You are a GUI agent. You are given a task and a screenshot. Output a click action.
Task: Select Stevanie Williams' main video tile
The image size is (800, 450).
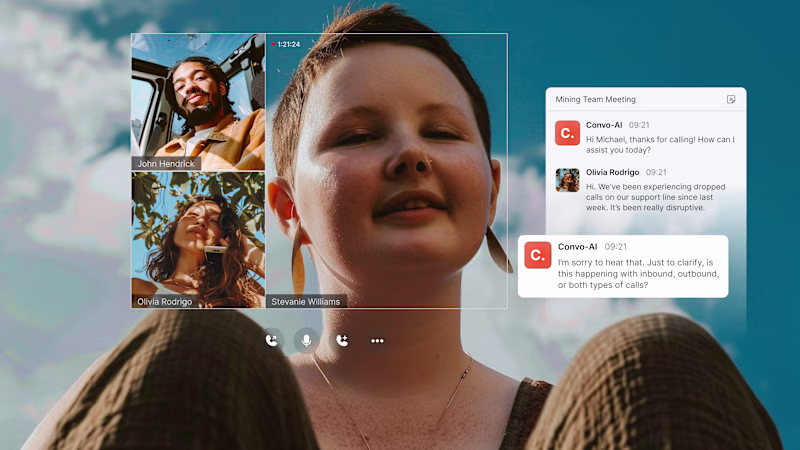click(x=386, y=171)
